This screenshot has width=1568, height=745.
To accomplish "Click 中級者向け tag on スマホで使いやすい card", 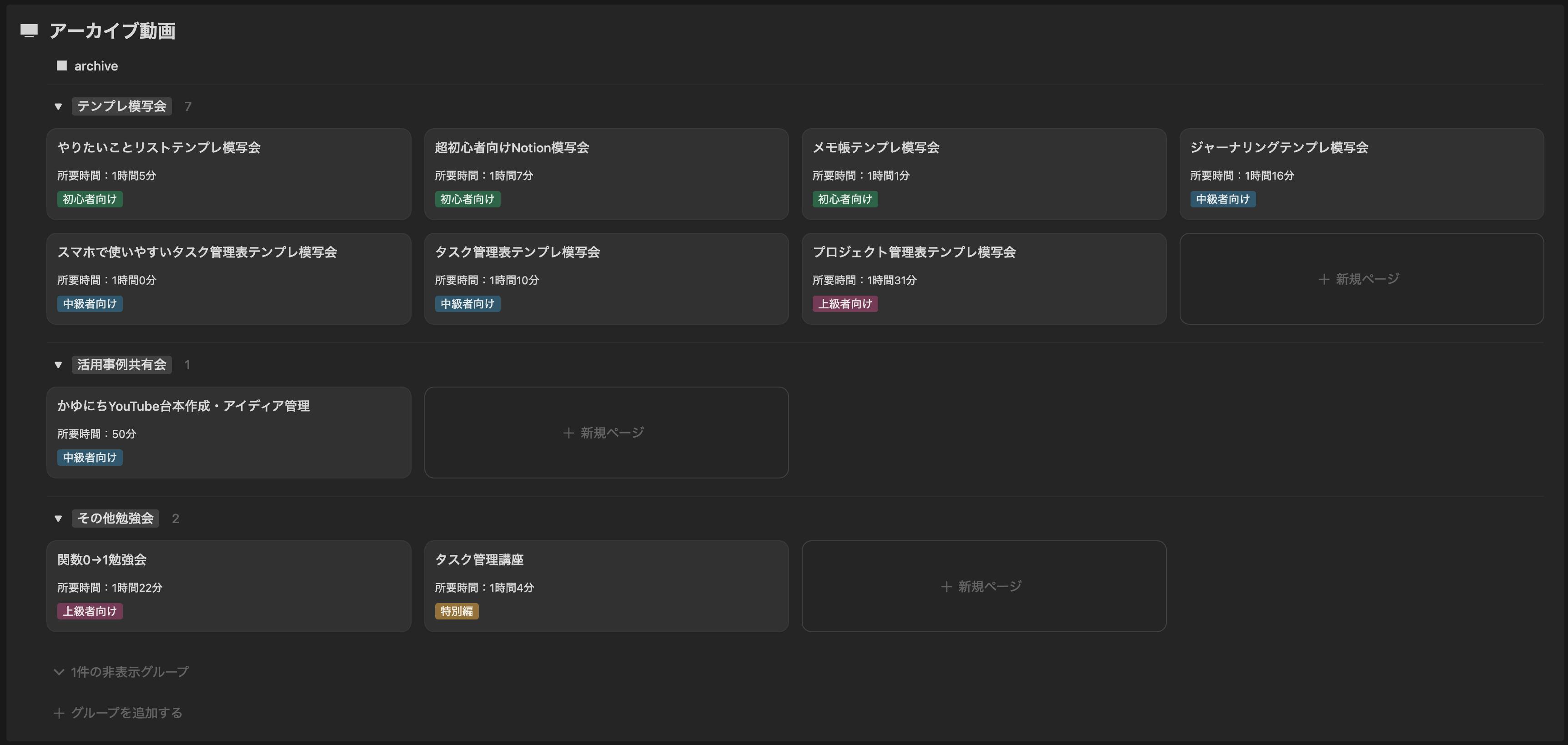I will tap(90, 304).
